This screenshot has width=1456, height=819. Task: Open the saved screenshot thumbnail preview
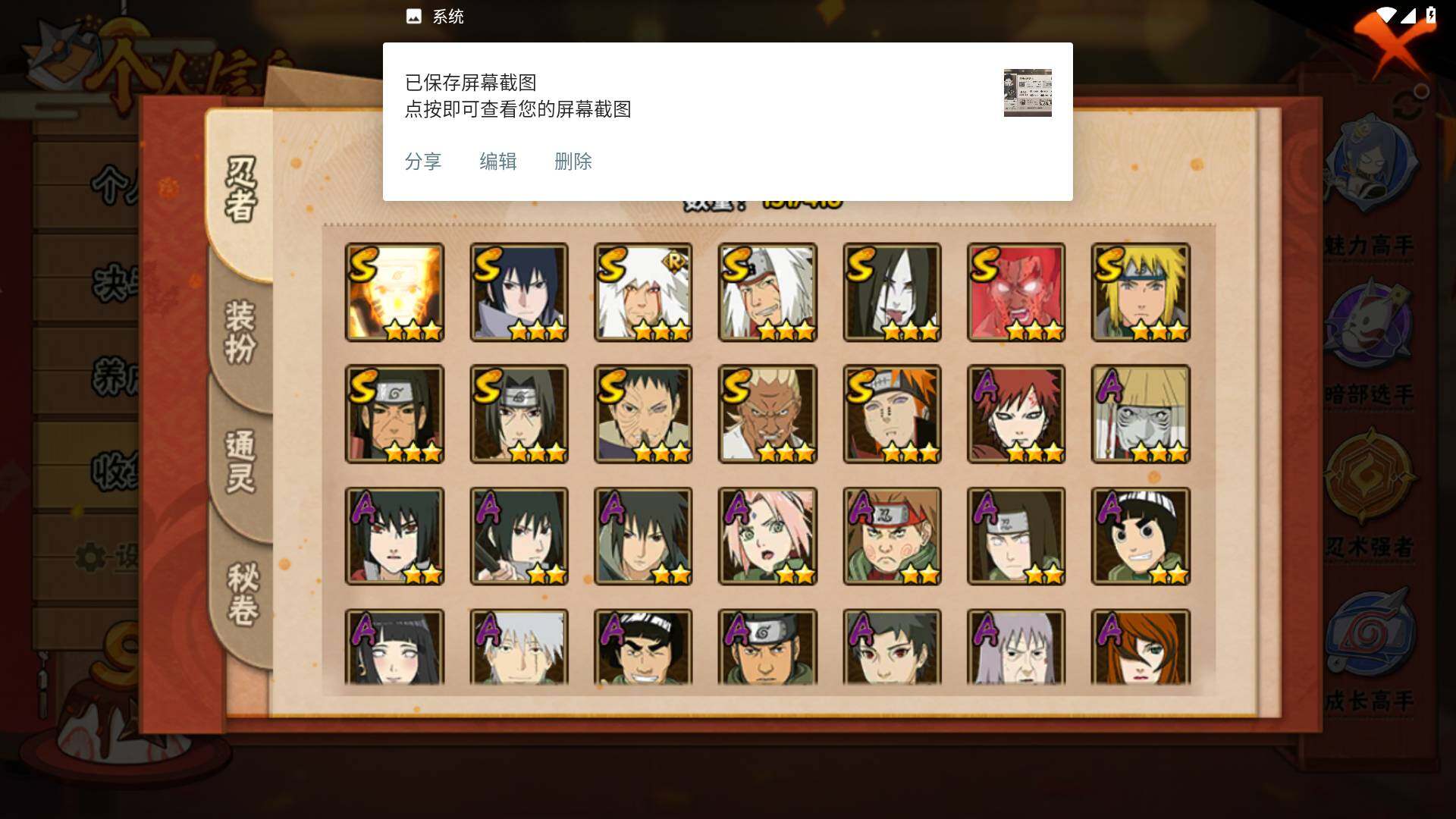1028,93
